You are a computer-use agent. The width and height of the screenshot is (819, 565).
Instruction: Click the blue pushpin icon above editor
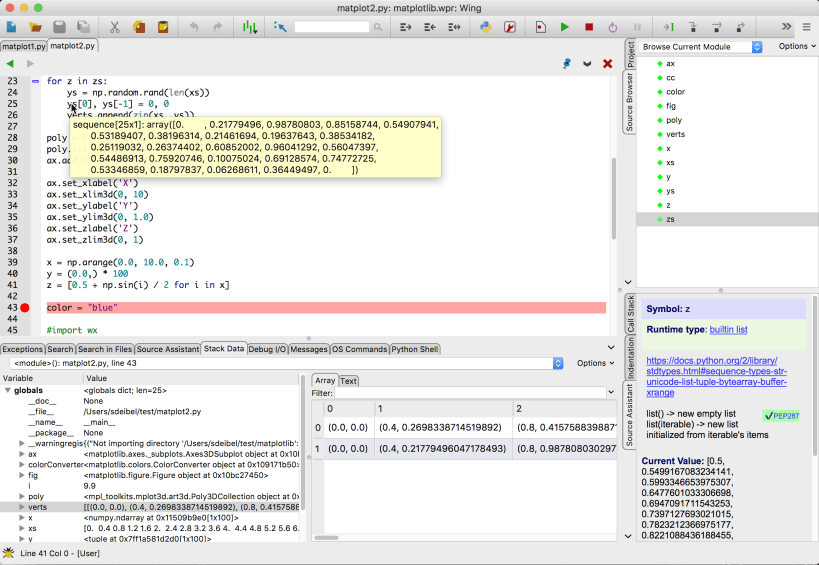coord(567,64)
